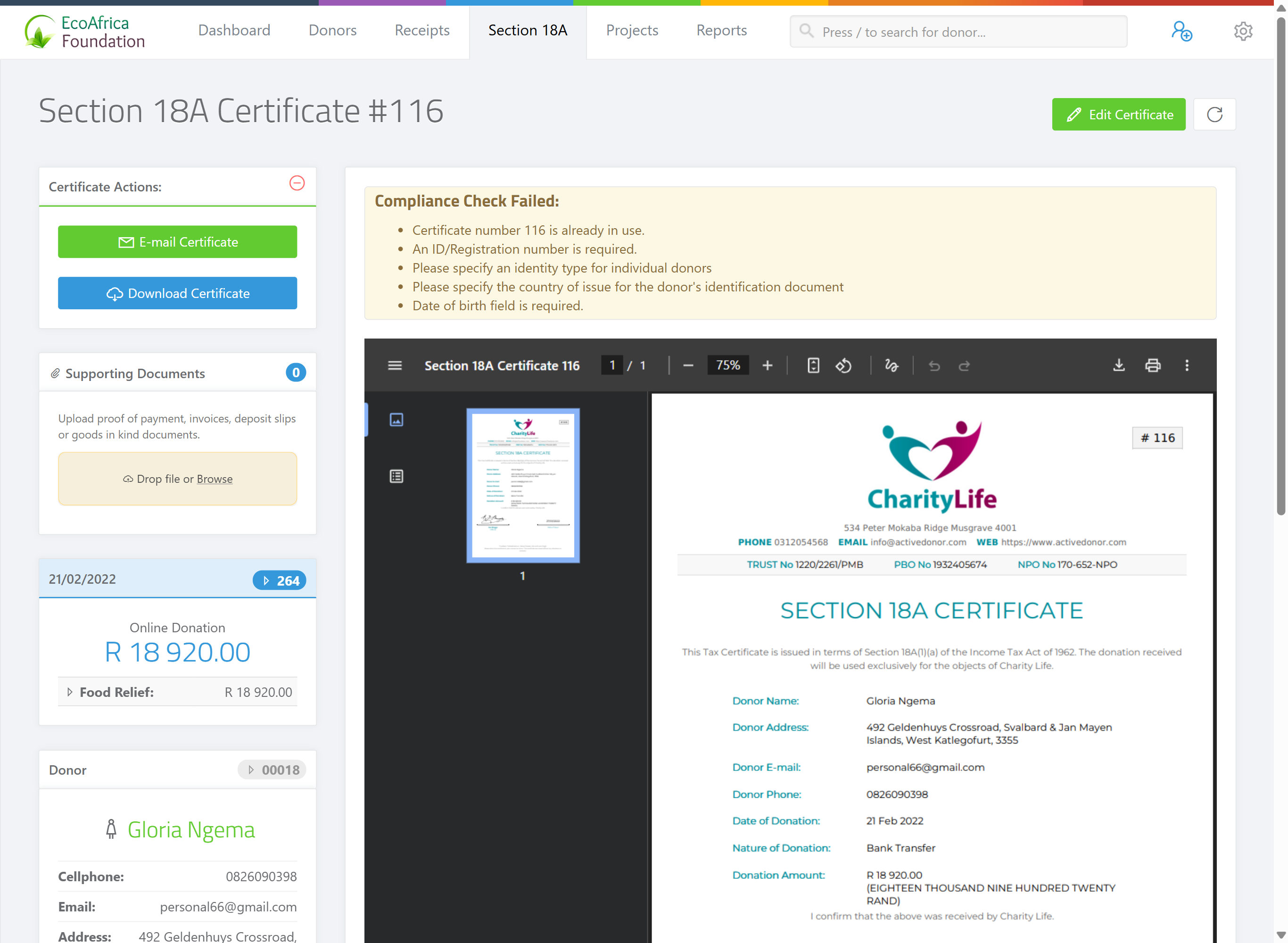The height and width of the screenshot is (943, 1288).
Task: Switch to the Receipts tab
Action: click(x=422, y=30)
